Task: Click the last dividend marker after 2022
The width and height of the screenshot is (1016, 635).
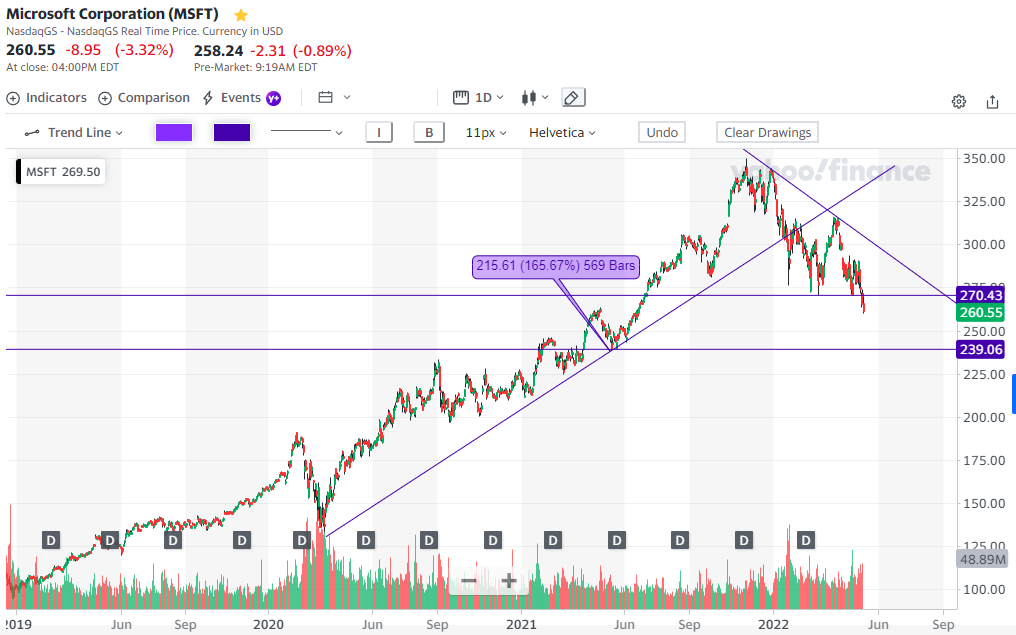Action: (806, 540)
